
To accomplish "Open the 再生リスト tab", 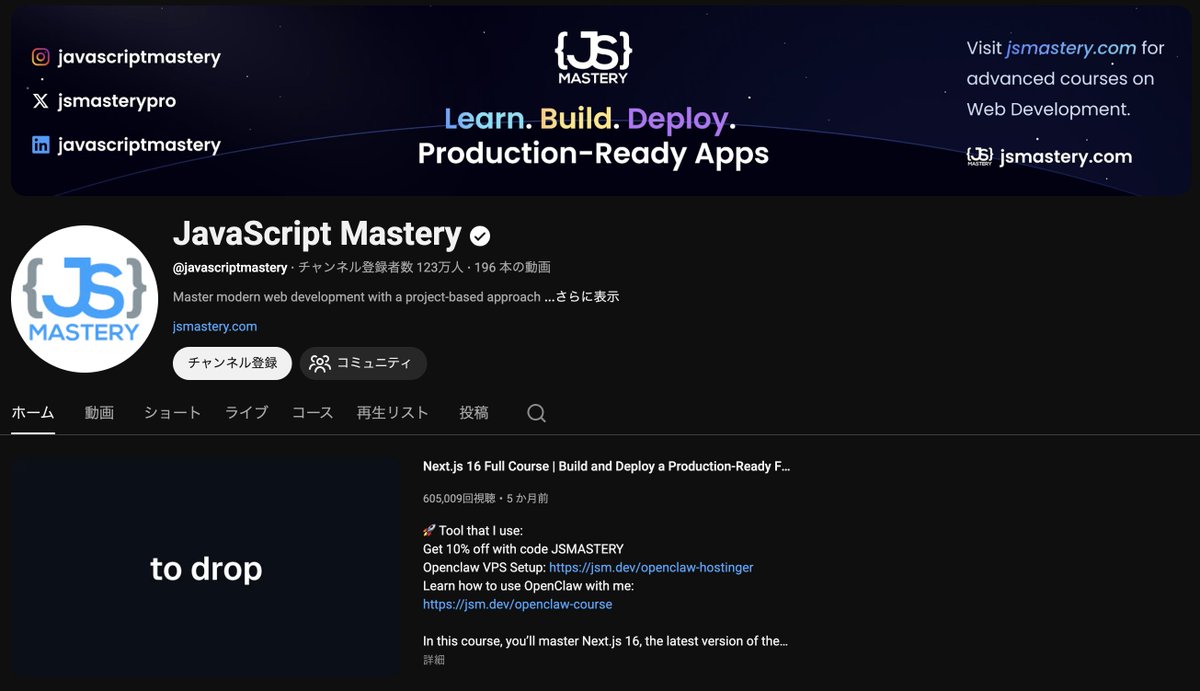I will (393, 412).
